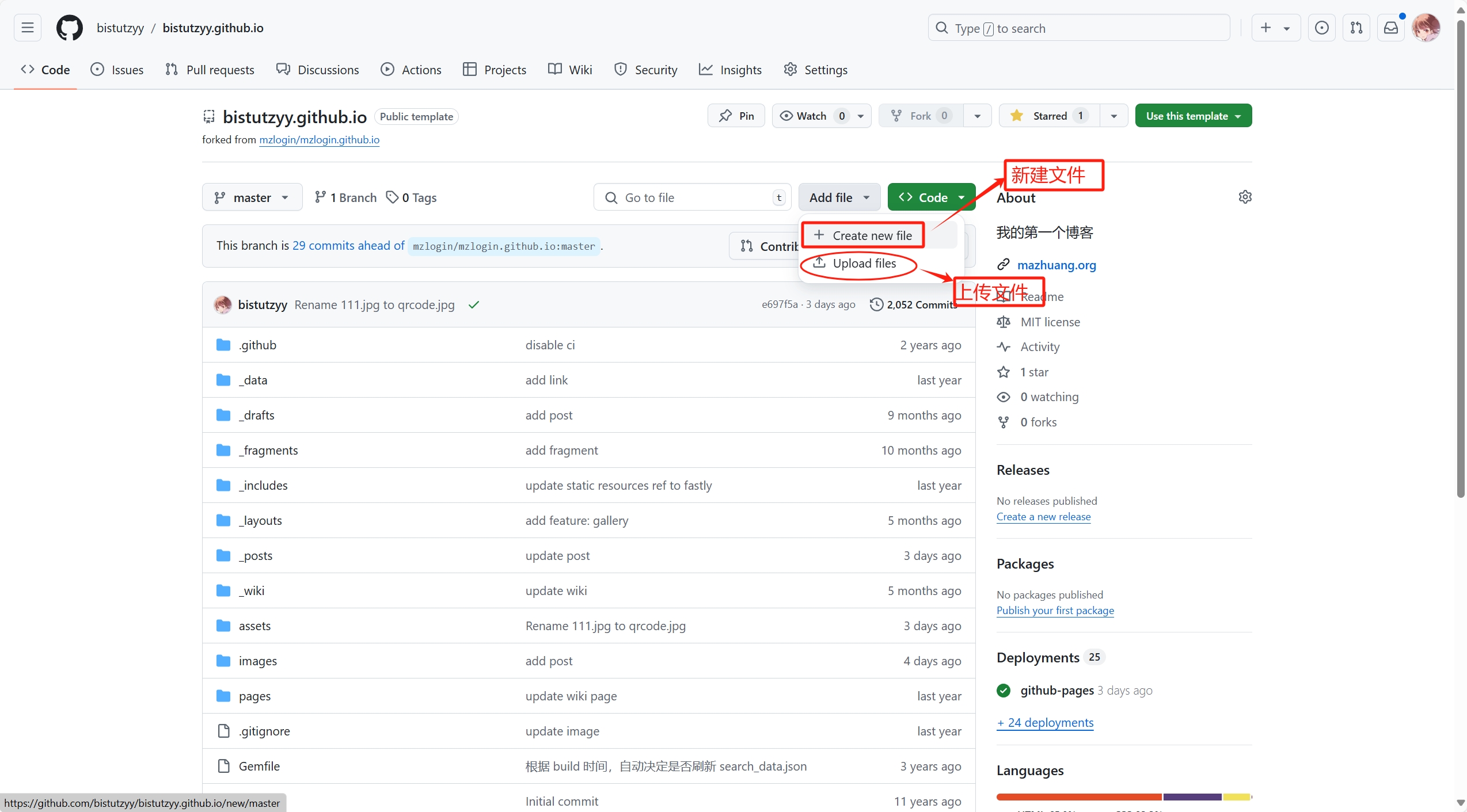Switch to the Issues tab
Image resolution: width=1467 pixels, height=812 pixels.
(117, 70)
